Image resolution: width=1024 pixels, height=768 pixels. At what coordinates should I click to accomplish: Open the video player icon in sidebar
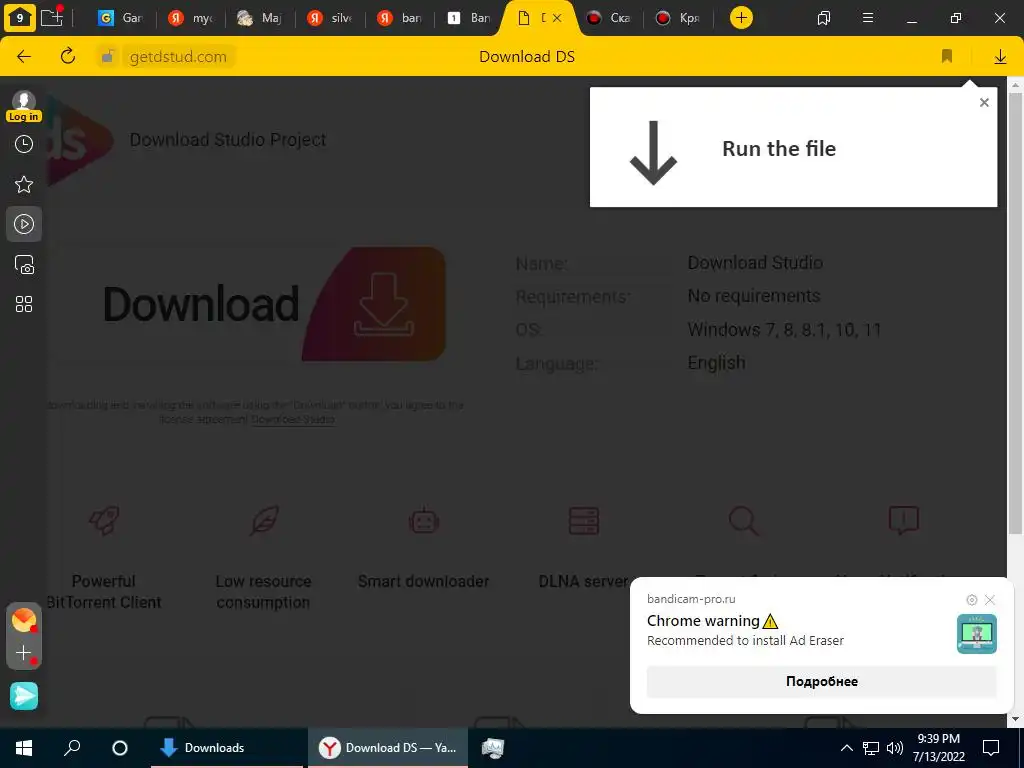24,225
